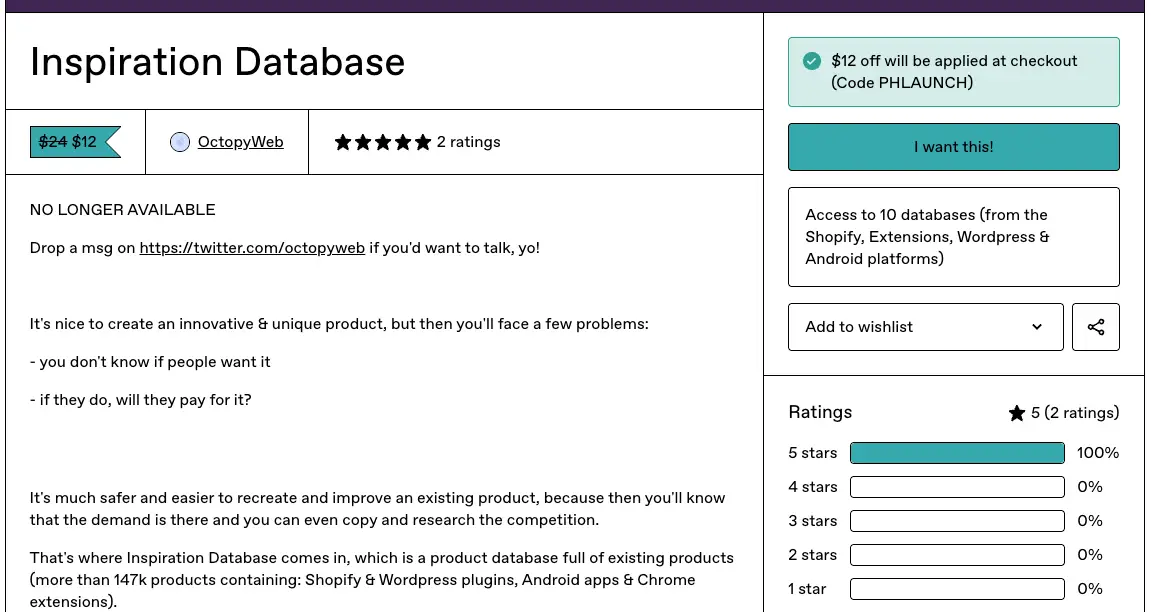The height and width of the screenshot is (612, 1151).
Task: Click the Ratings section heading
Action: point(820,412)
